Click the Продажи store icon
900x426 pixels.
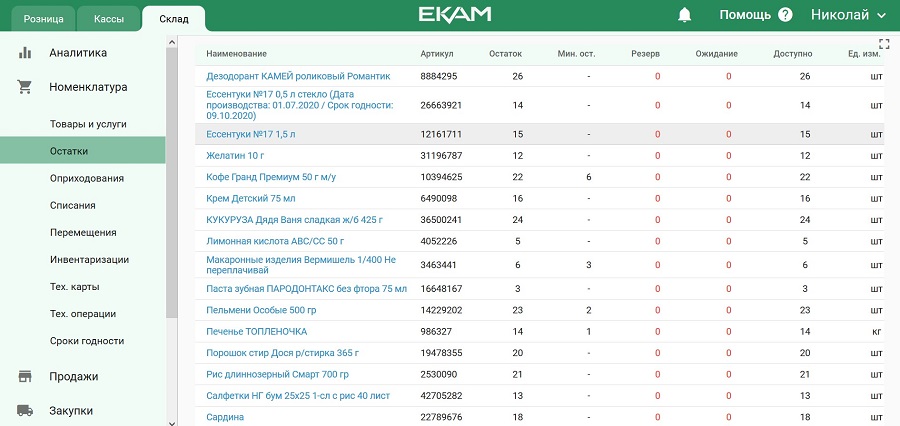pos(25,377)
